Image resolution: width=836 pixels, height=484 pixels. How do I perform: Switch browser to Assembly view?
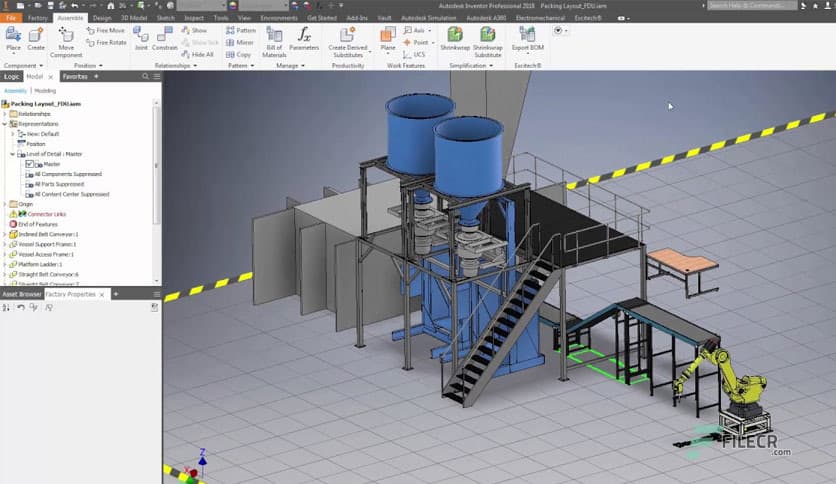pos(15,91)
